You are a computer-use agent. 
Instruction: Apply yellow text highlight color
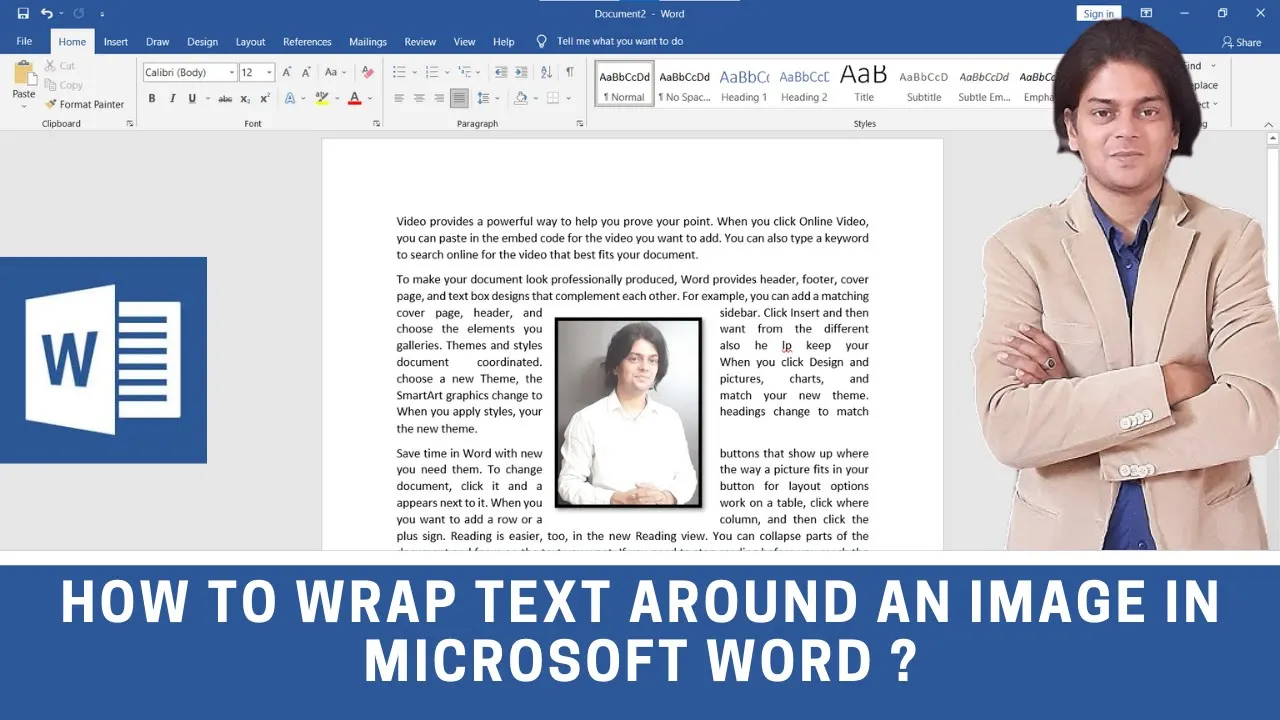(x=321, y=98)
